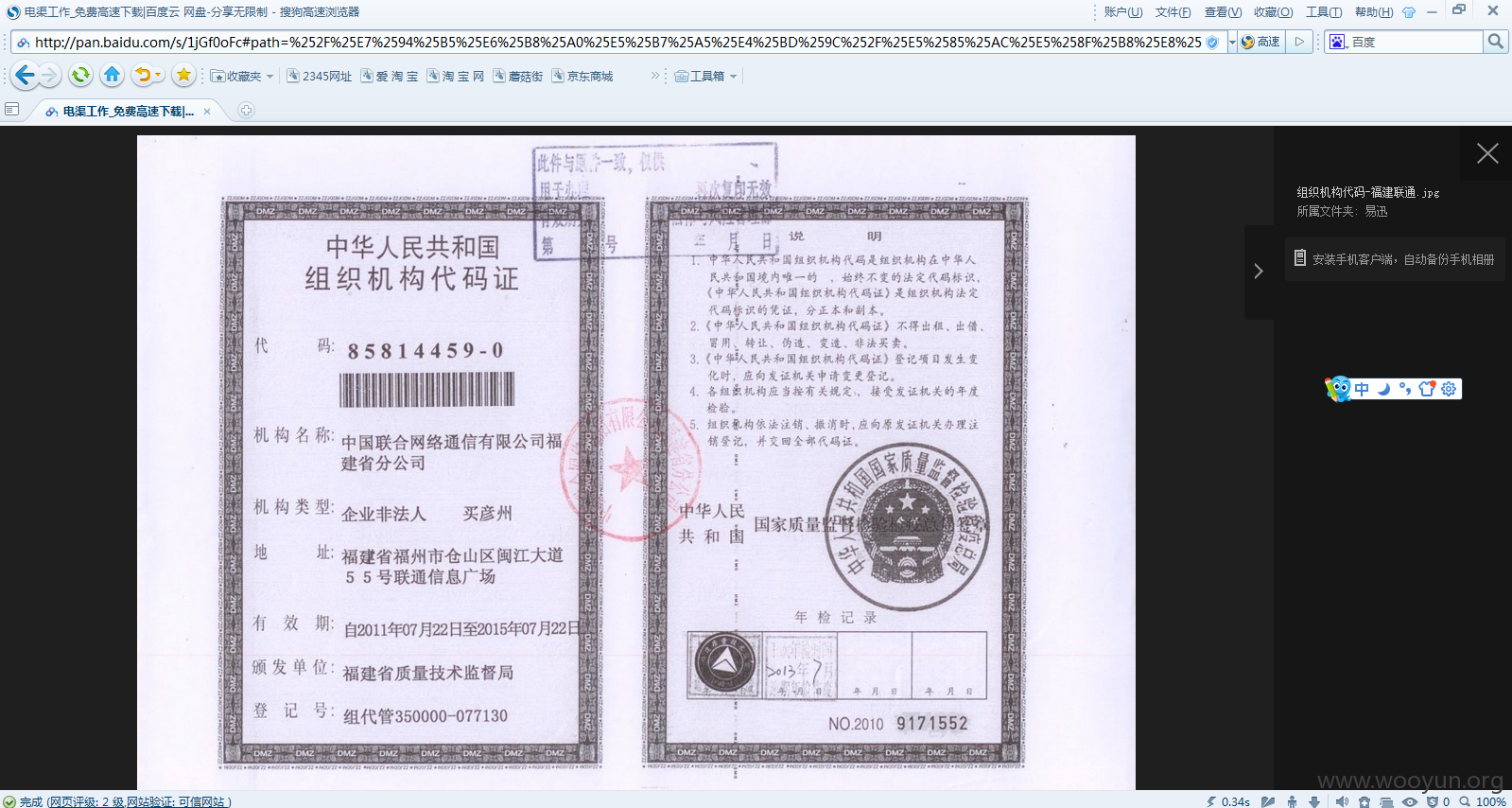Open the IME settings gear icon
The image size is (1512, 808).
click(1449, 389)
